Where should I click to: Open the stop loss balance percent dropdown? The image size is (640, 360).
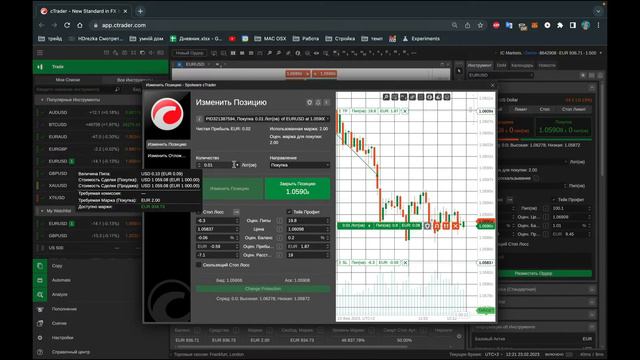[237, 238]
